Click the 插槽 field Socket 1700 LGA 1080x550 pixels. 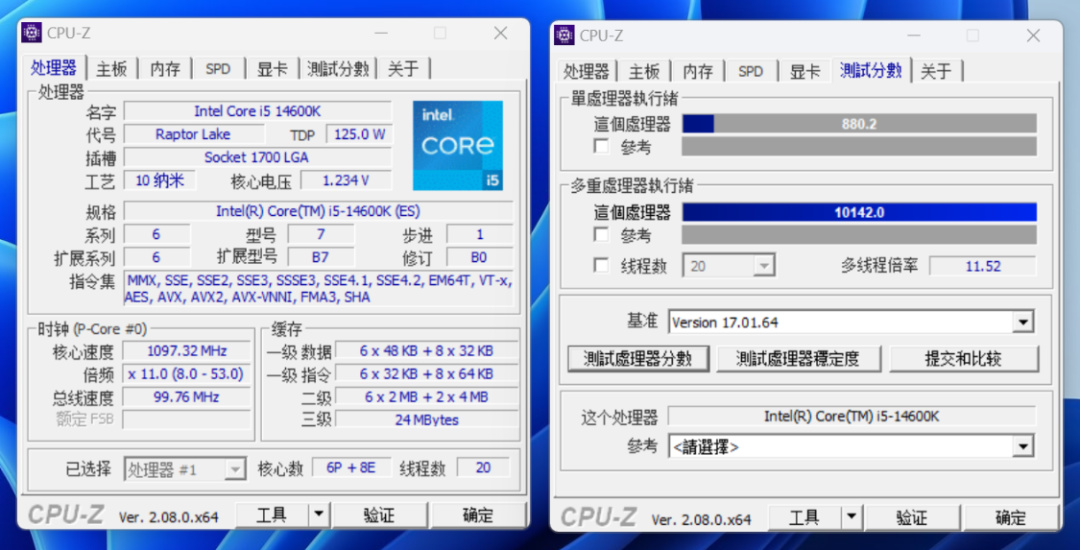[x=258, y=158]
